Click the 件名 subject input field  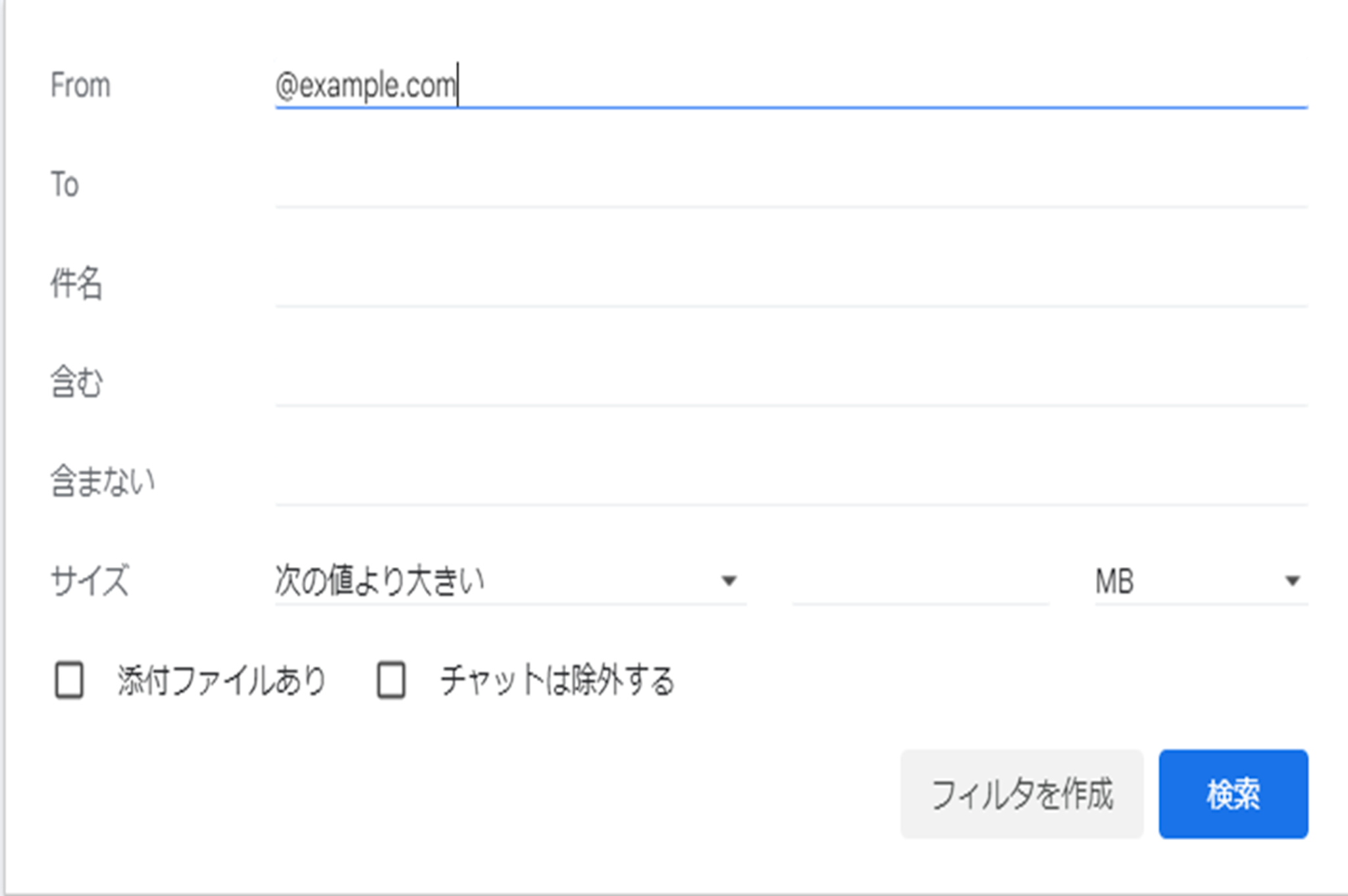point(790,285)
